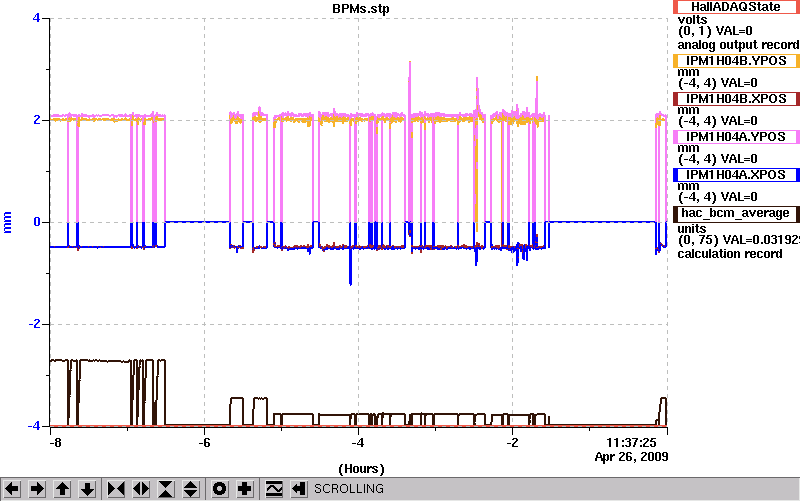The width and height of the screenshot is (800, 501).
Task: Click the 11:37:25 timestamp label
Action: pyautogui.click(x=631, y=442)
